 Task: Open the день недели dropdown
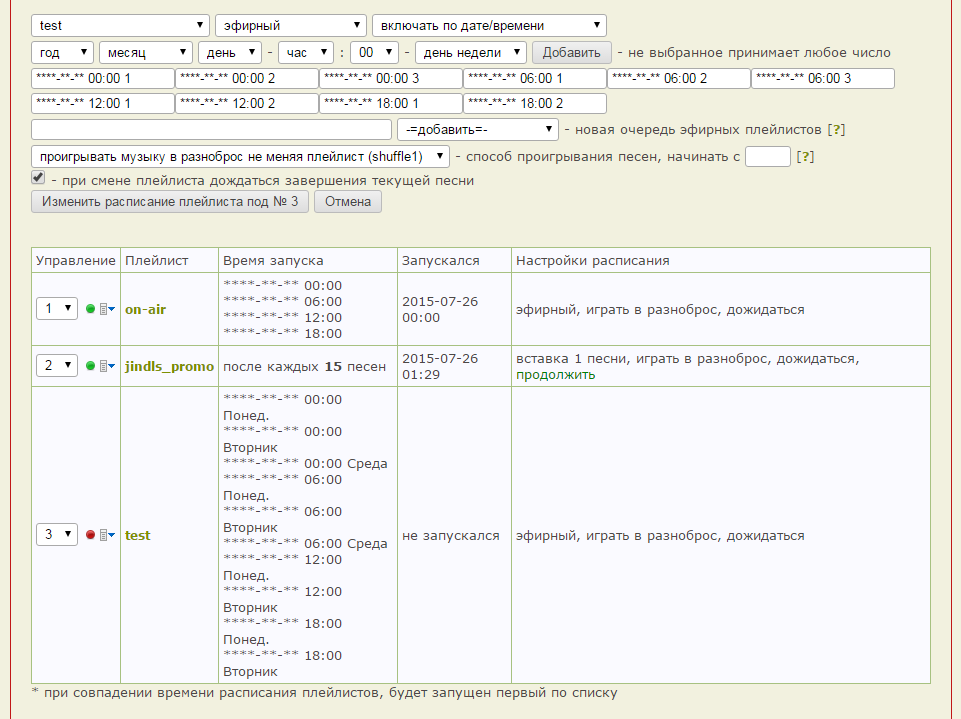click(471, 52)
